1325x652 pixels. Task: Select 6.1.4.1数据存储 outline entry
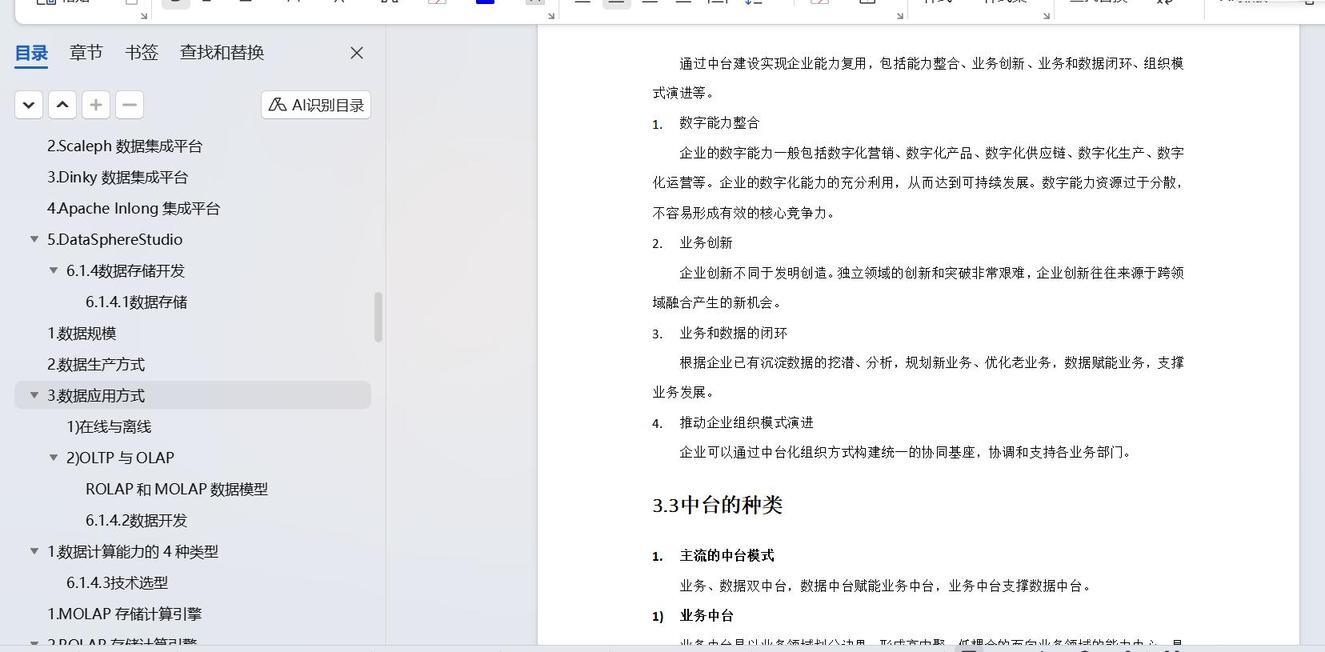(x=137, y=301)
